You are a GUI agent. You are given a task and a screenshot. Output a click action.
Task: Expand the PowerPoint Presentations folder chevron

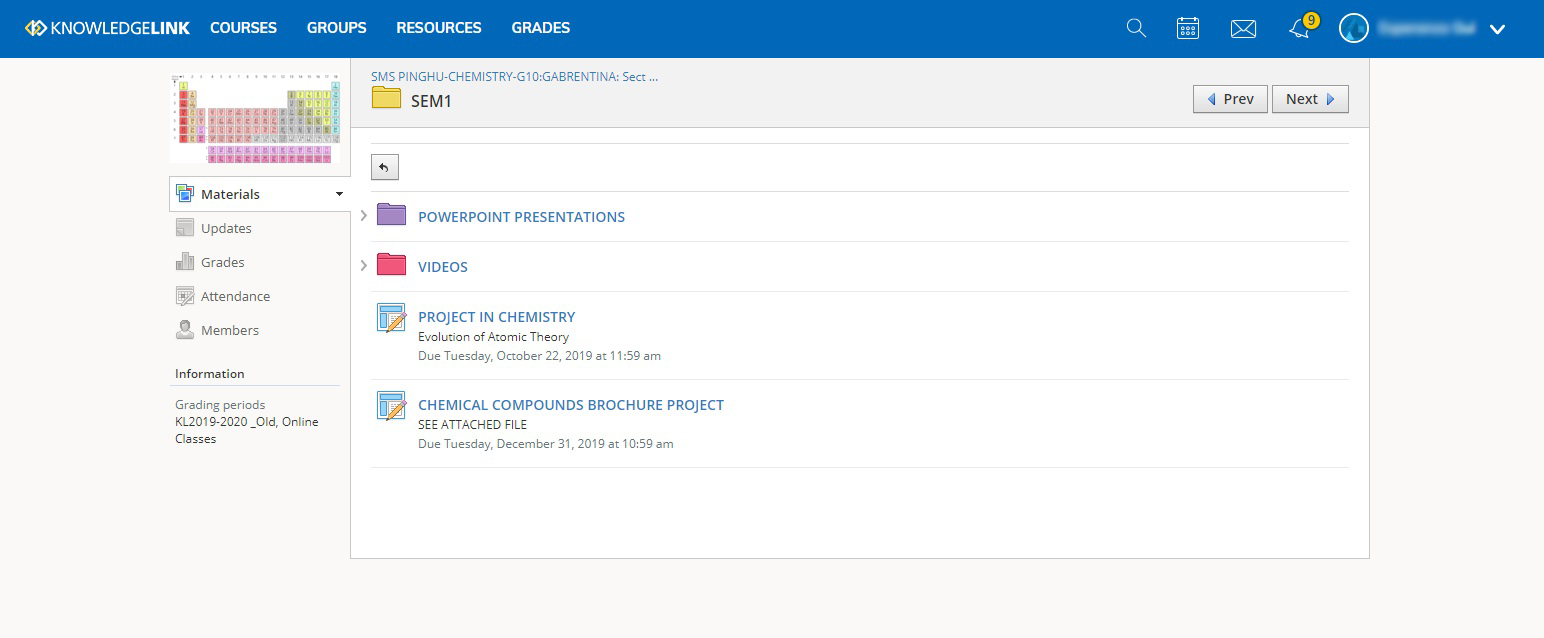point(363,216)
